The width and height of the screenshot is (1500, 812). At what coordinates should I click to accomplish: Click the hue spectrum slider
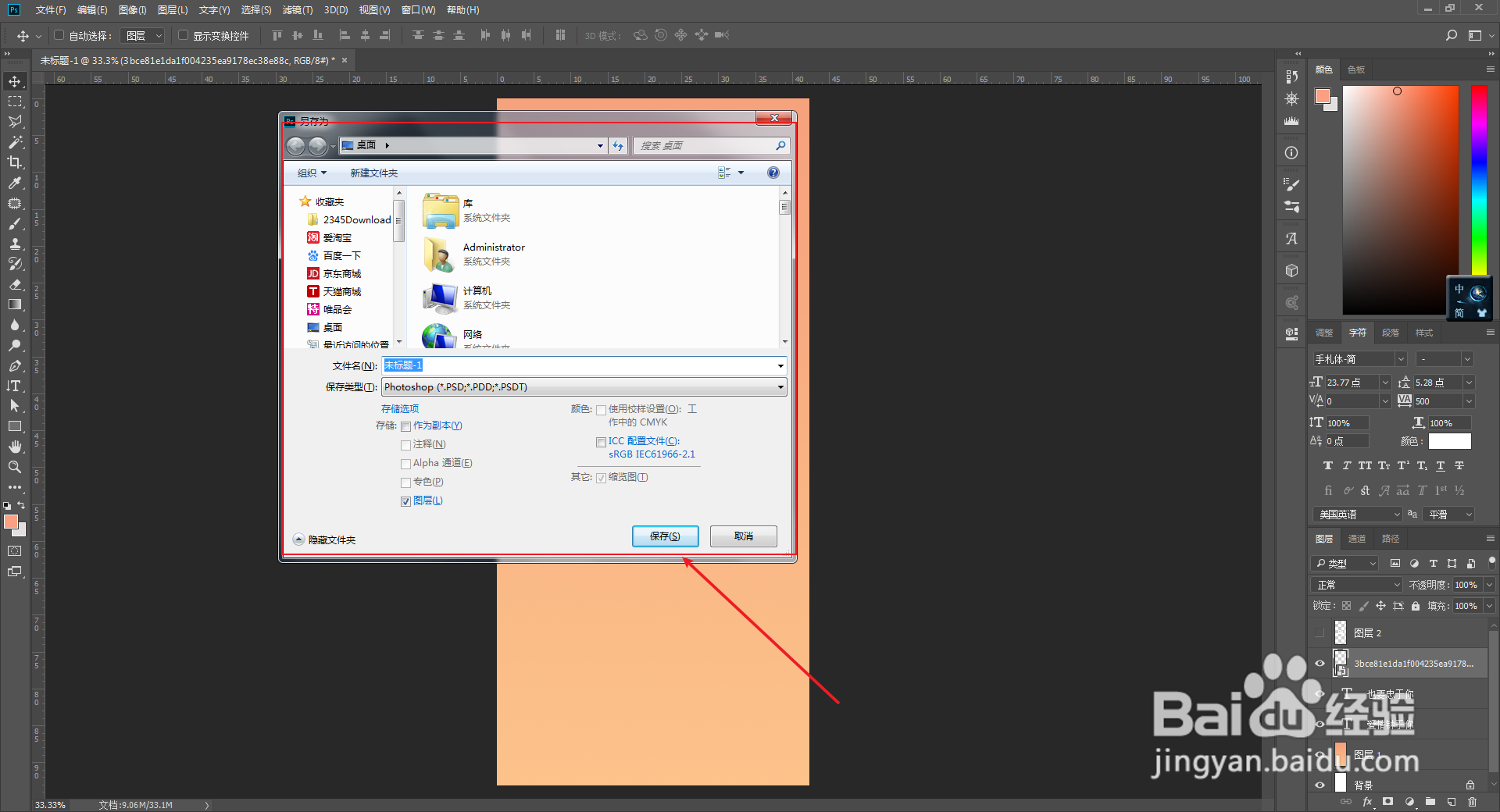tap(1480, 180)
